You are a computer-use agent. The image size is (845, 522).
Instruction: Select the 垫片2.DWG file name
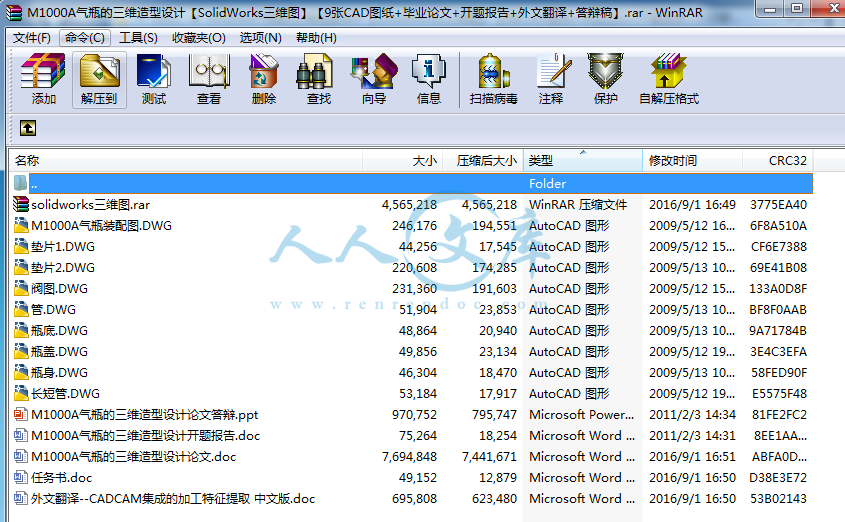click(x=63, y=268)
